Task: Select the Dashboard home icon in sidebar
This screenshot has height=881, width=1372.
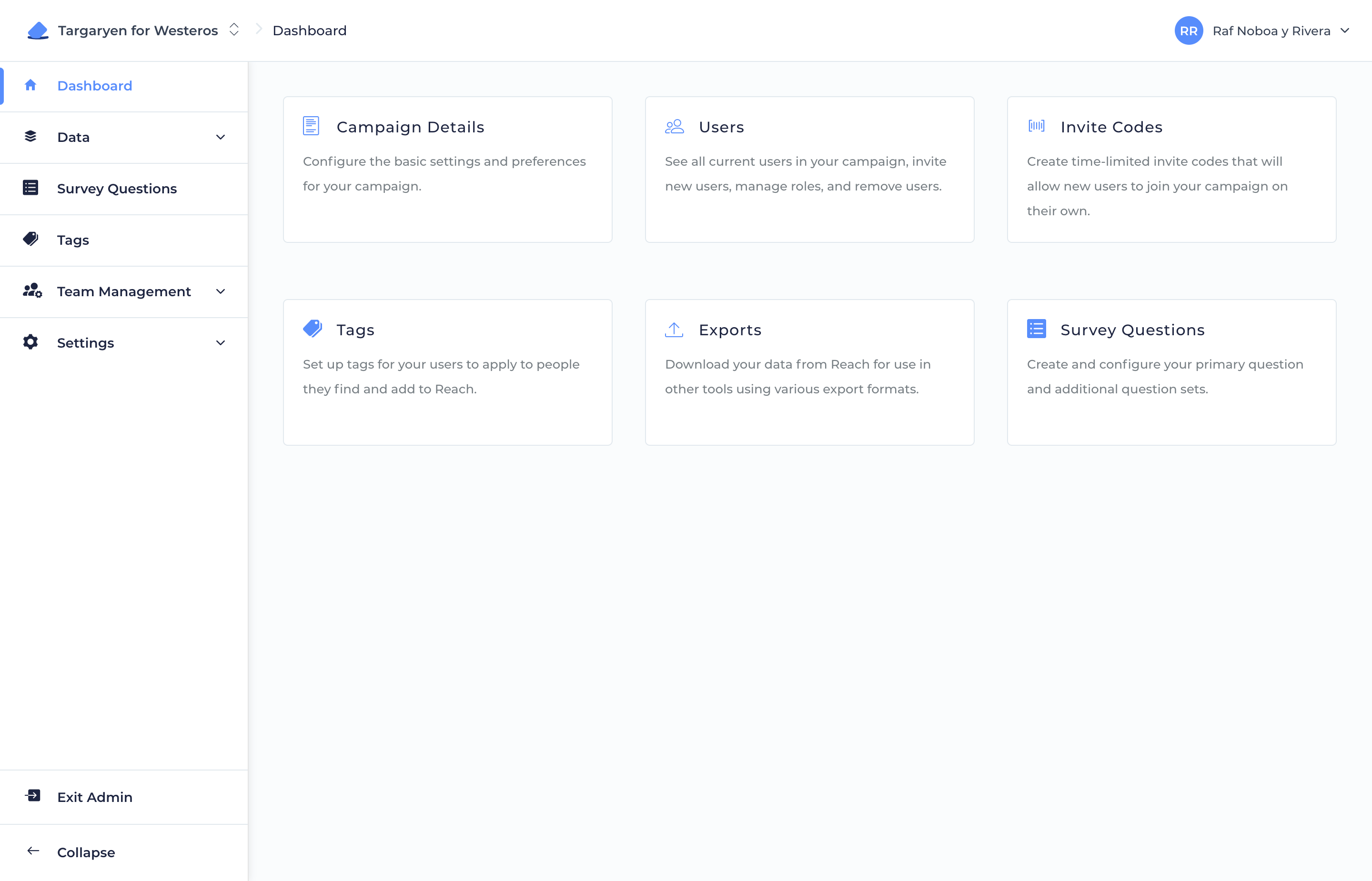Action: coord(30,85)
